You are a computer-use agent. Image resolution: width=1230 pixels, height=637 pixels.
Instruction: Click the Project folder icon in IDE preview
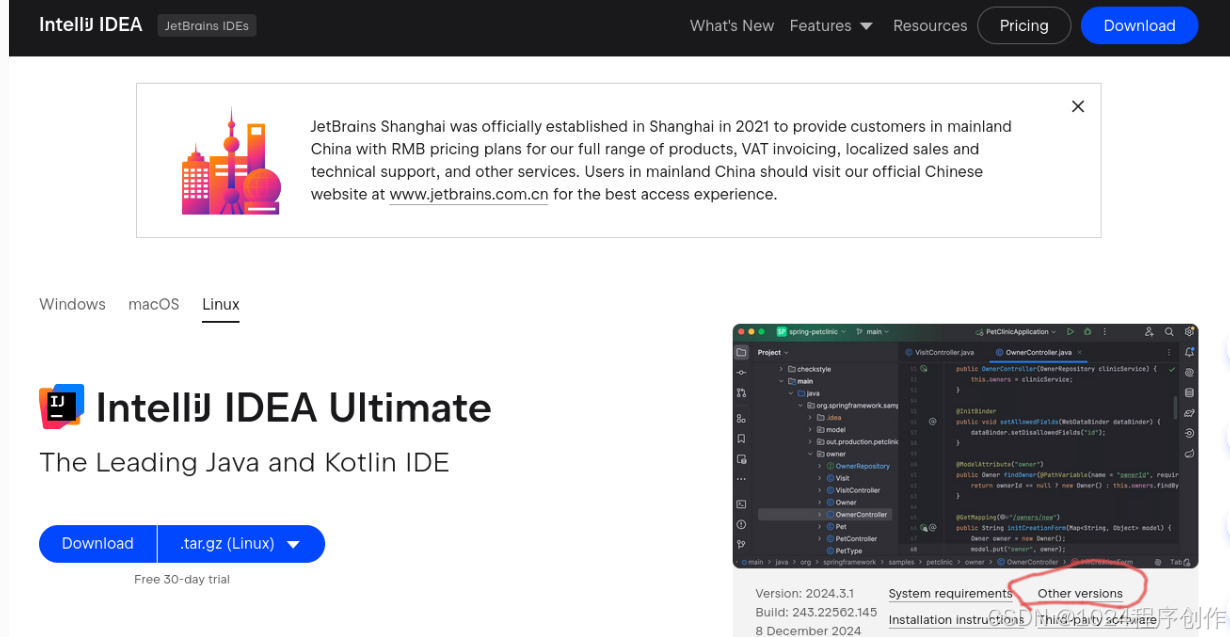pyautogui.click(x=741, y=352)
